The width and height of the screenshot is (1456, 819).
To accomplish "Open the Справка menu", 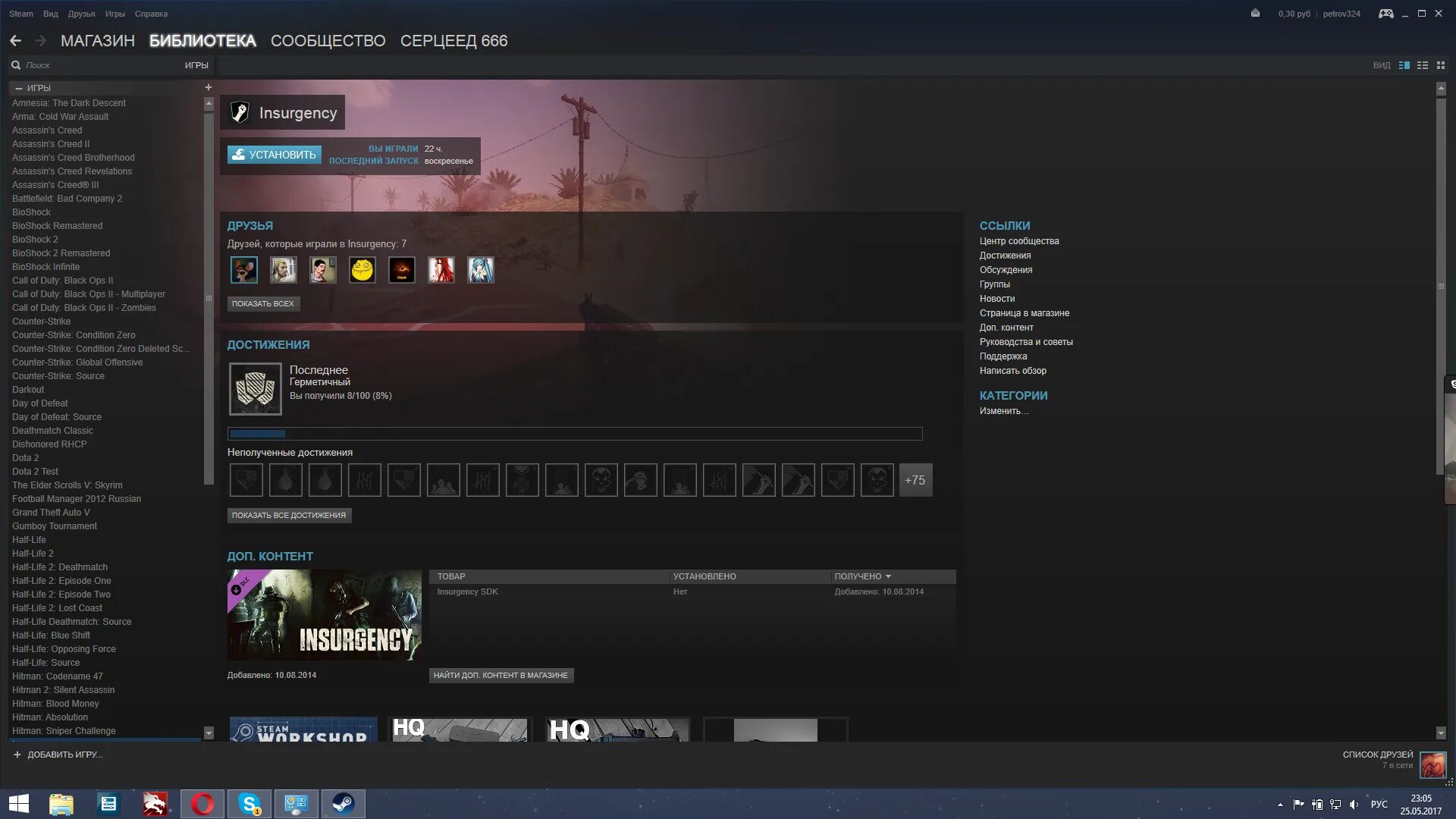I will click(152, 14).
